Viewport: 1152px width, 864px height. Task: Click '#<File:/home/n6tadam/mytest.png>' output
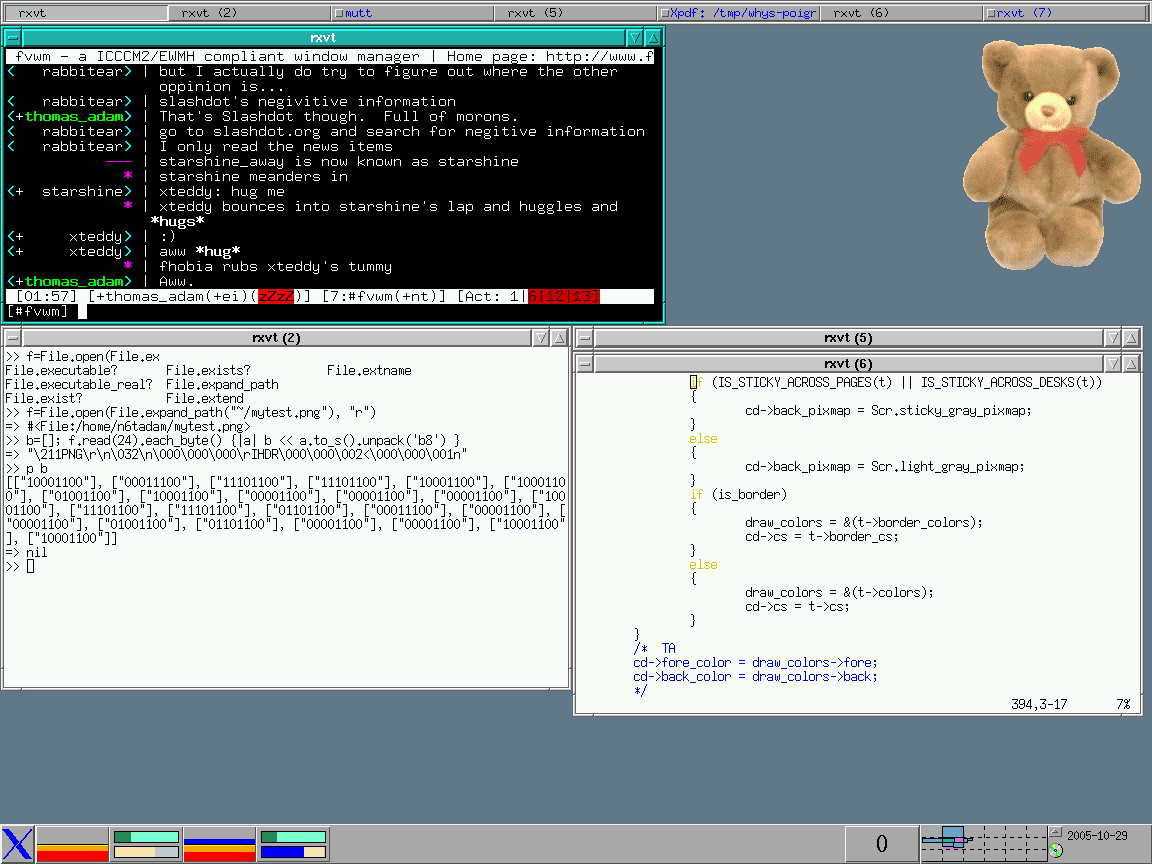click(139, 427)
